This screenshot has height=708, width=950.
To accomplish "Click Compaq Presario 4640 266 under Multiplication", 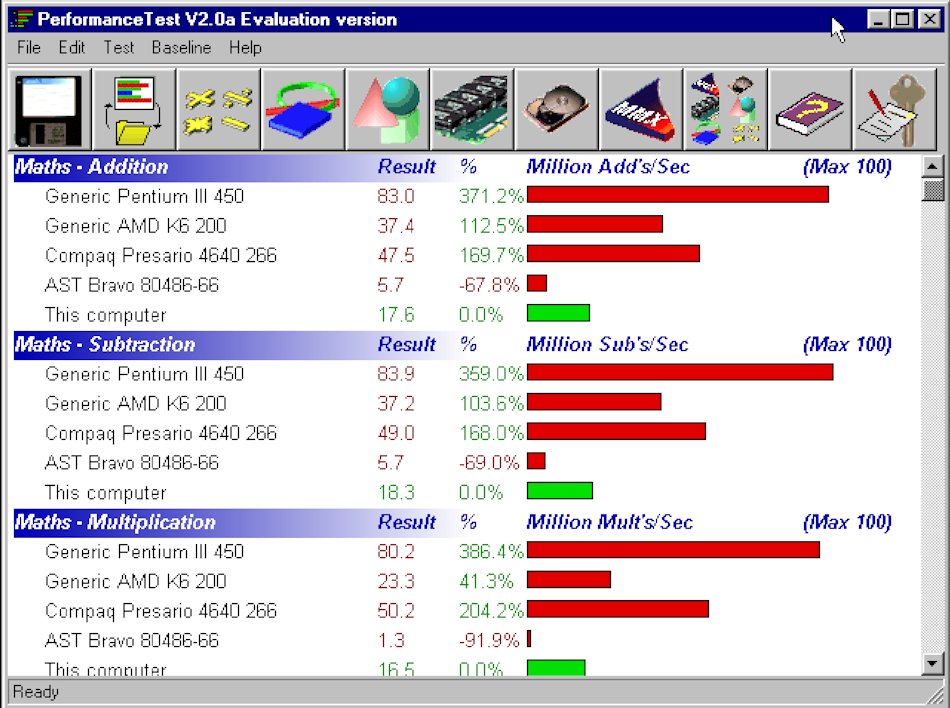I will click(161, 610).
